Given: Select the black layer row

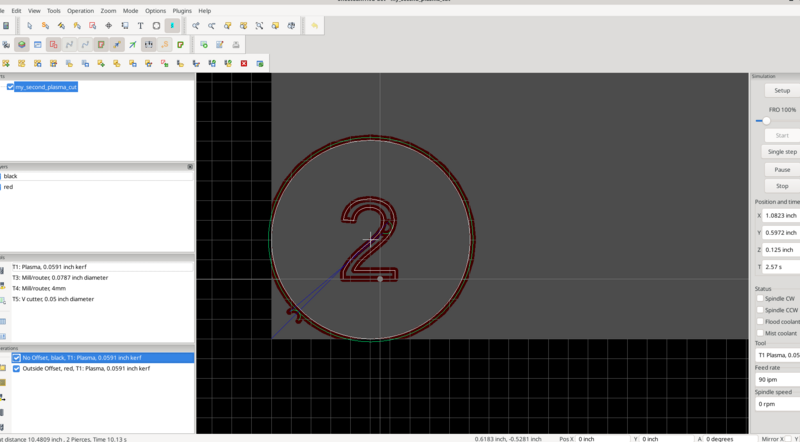Looking at the screenshot, I should point(97,176).
